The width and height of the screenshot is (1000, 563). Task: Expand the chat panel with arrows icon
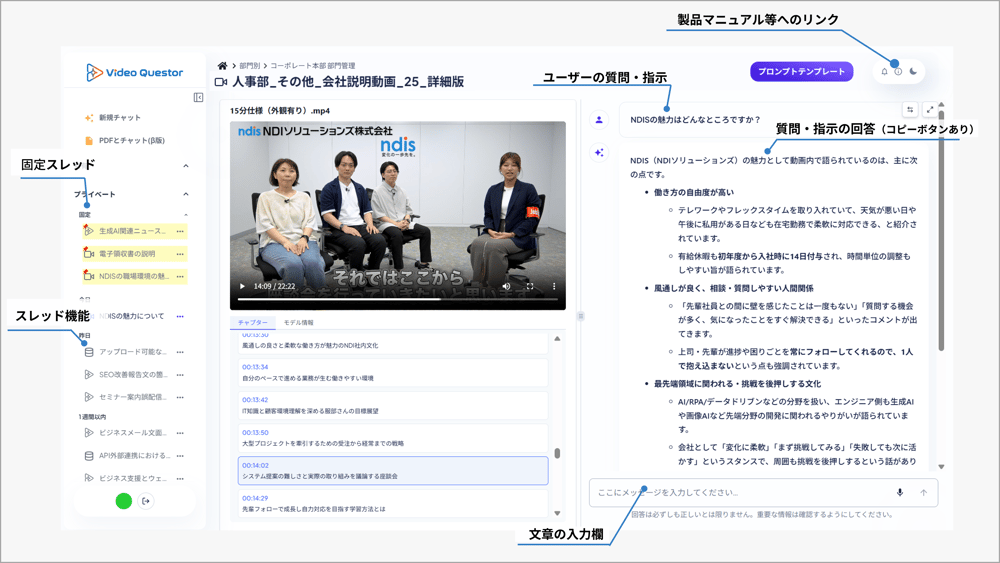930,110
